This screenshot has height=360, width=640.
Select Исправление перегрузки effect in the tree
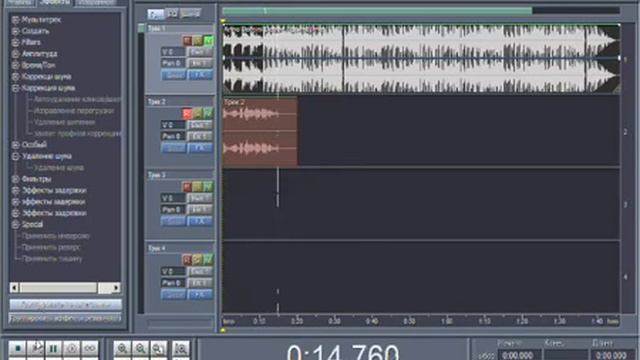click(74, 111)
